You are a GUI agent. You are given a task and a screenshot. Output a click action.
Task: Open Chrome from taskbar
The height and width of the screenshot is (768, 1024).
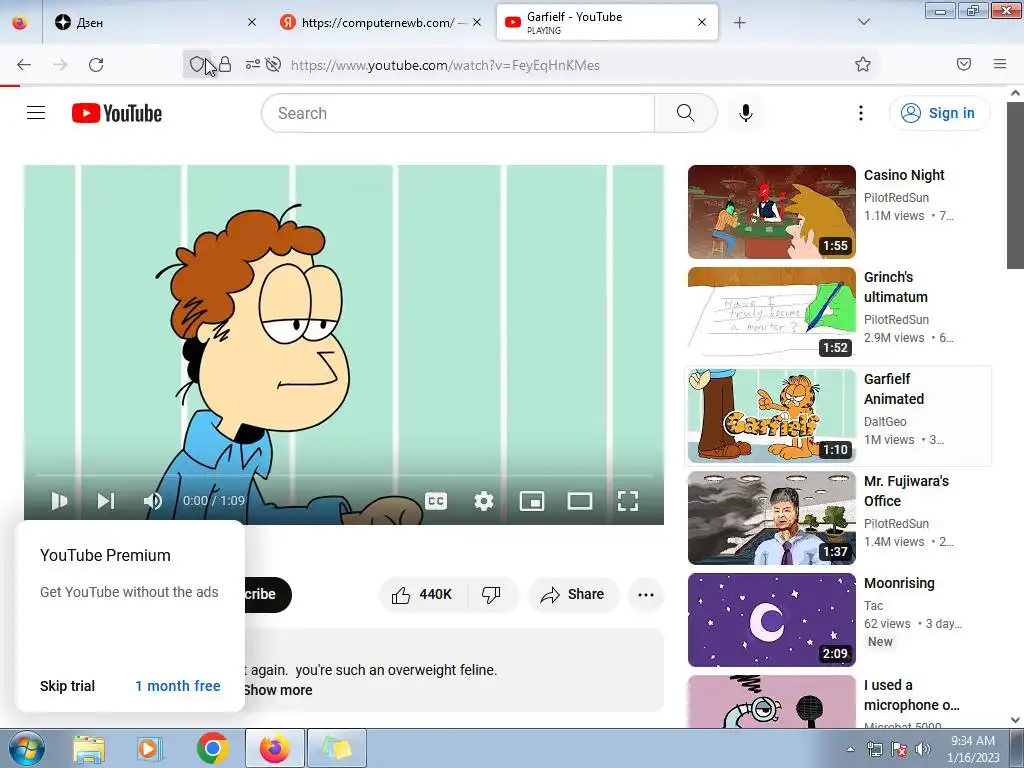[x=212, y=748]
